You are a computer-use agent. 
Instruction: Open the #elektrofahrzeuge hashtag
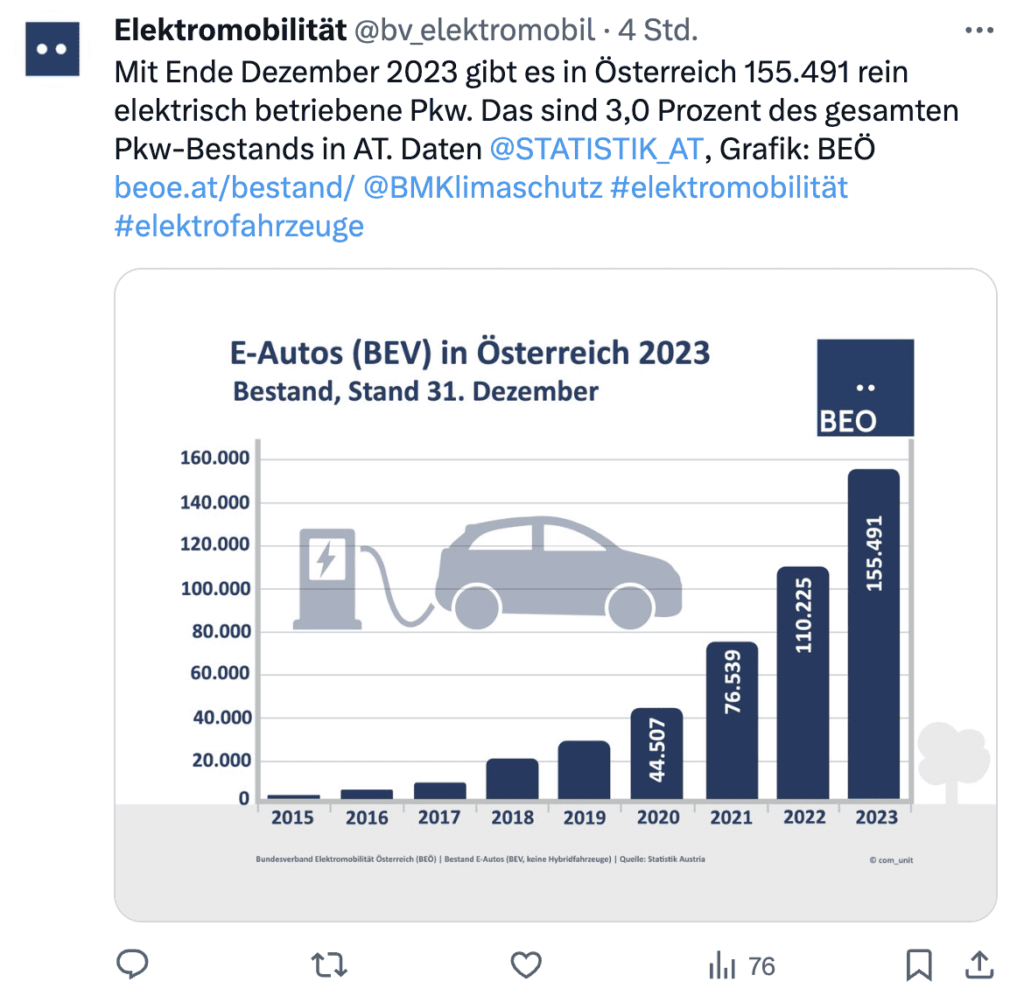239,226
